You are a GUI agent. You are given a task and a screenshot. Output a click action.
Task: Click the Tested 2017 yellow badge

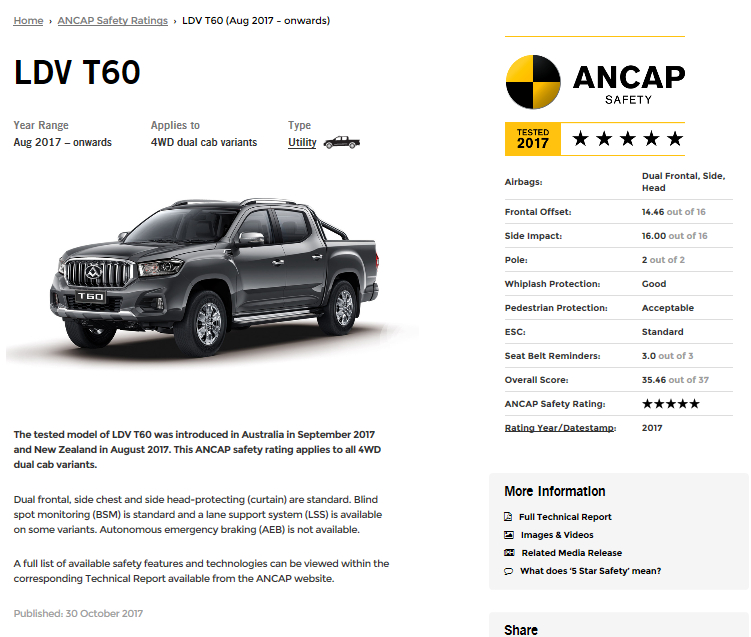coord(533,139)
